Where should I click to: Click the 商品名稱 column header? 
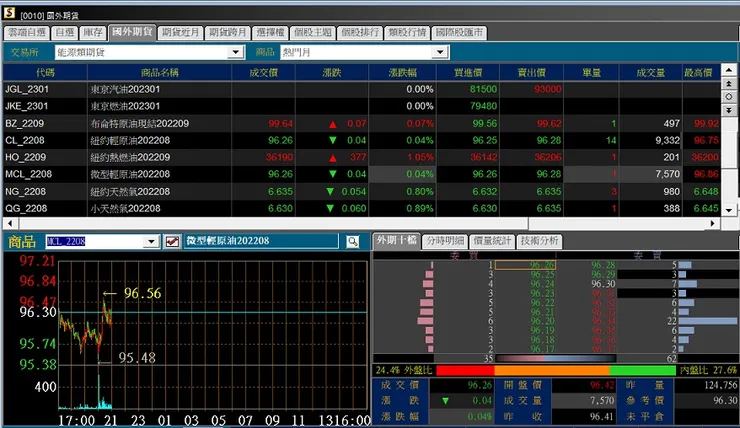coord(160,72)
